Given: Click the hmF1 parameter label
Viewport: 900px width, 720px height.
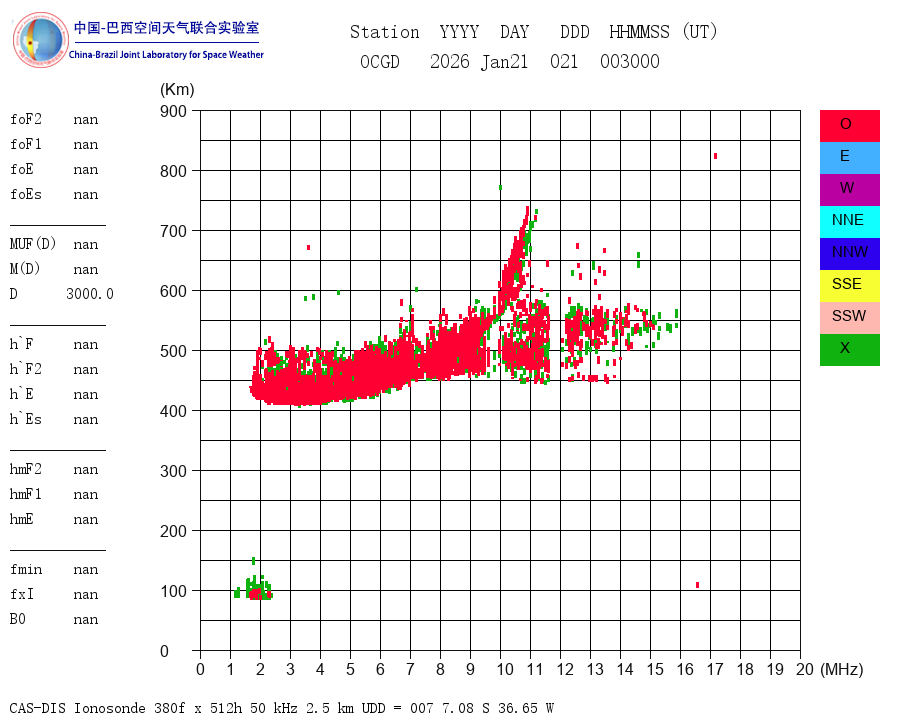Looking at the screenshot, I should point(26,494).
